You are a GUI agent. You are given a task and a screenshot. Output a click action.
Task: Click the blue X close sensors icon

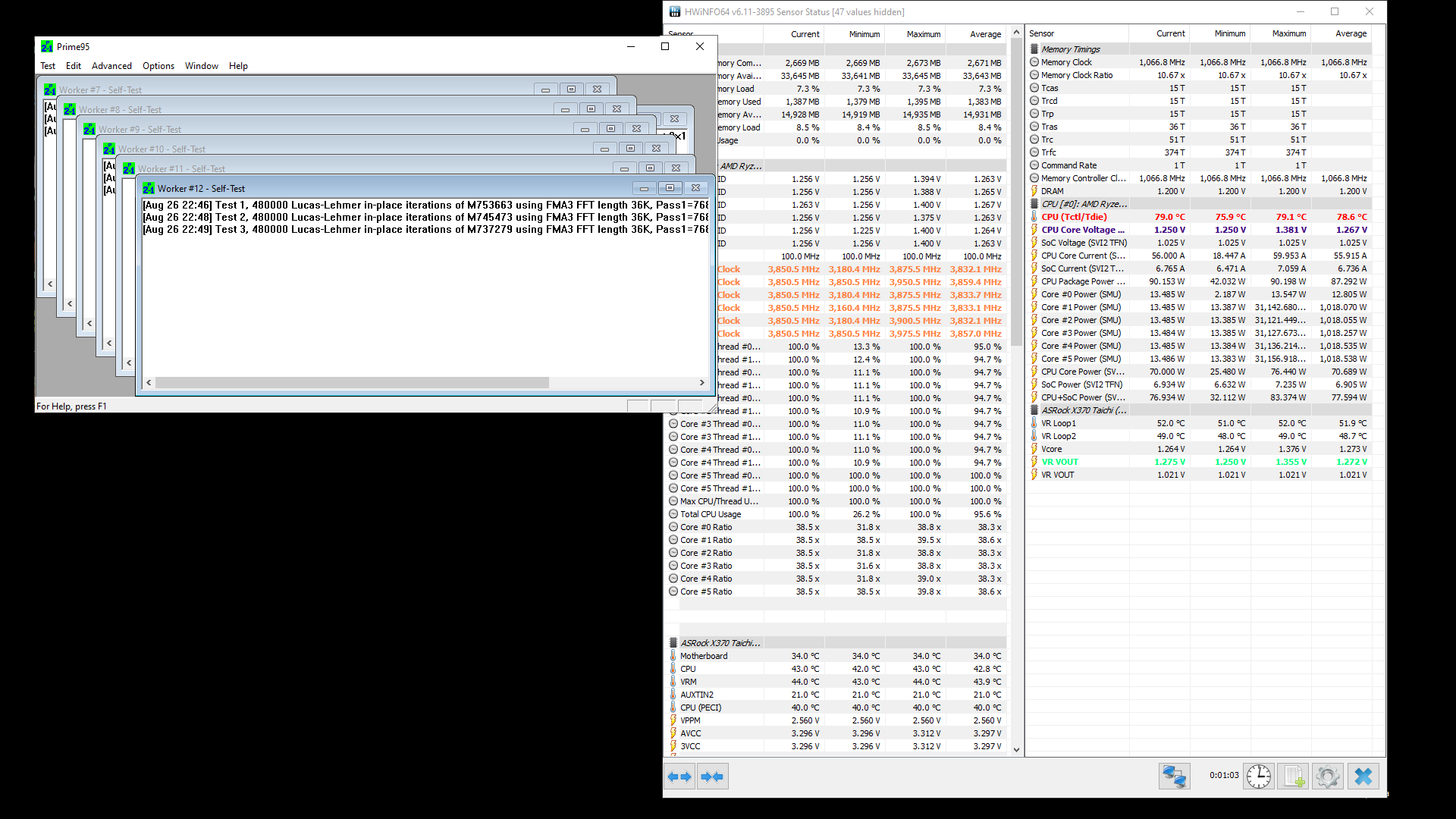[x=1363, y=777]
